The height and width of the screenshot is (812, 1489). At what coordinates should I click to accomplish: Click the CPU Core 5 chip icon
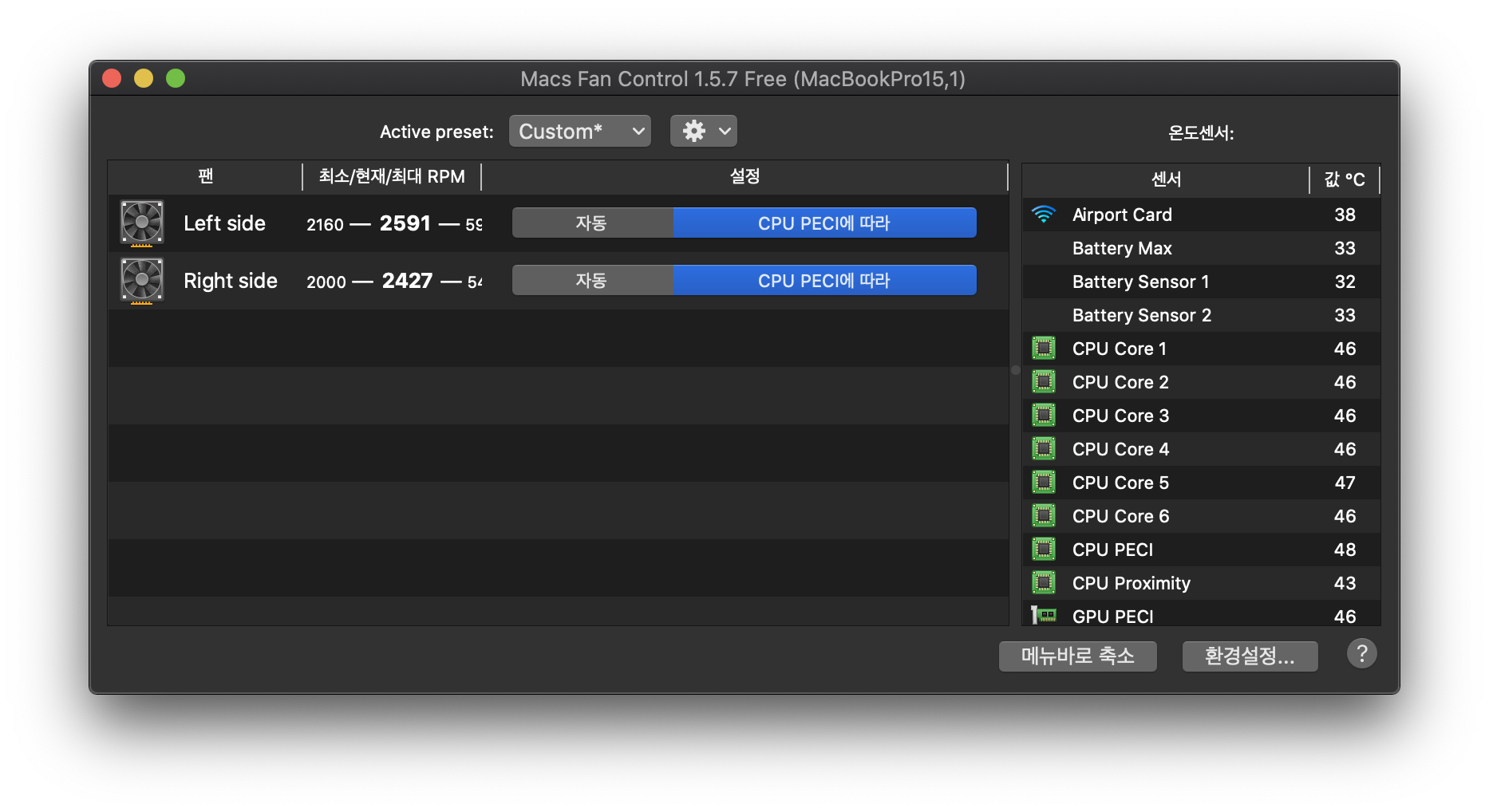coord(1044,483)
